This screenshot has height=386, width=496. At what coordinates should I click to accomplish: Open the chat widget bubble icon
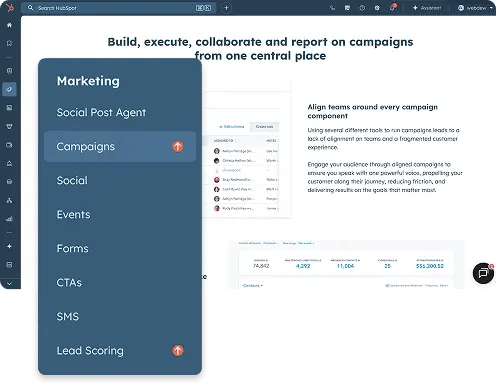click(483, 273)
